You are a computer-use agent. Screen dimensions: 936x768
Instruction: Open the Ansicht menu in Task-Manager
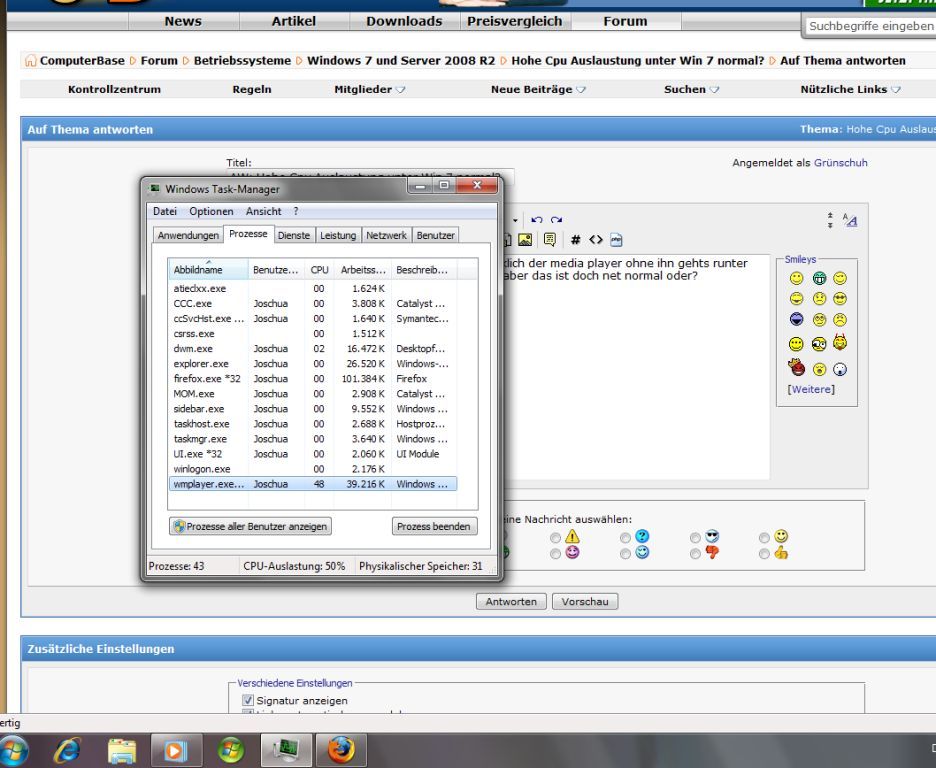[263, 211]
